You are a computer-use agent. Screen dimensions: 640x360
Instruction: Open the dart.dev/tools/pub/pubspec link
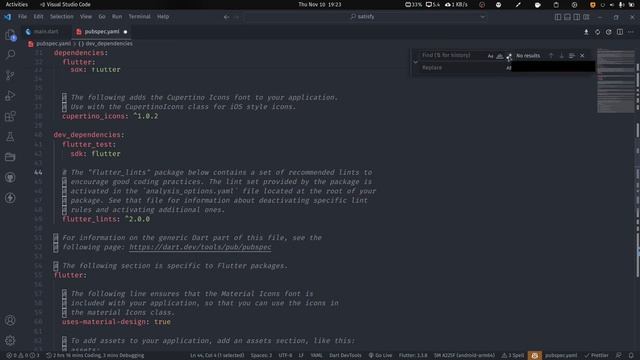pos(200,247)
